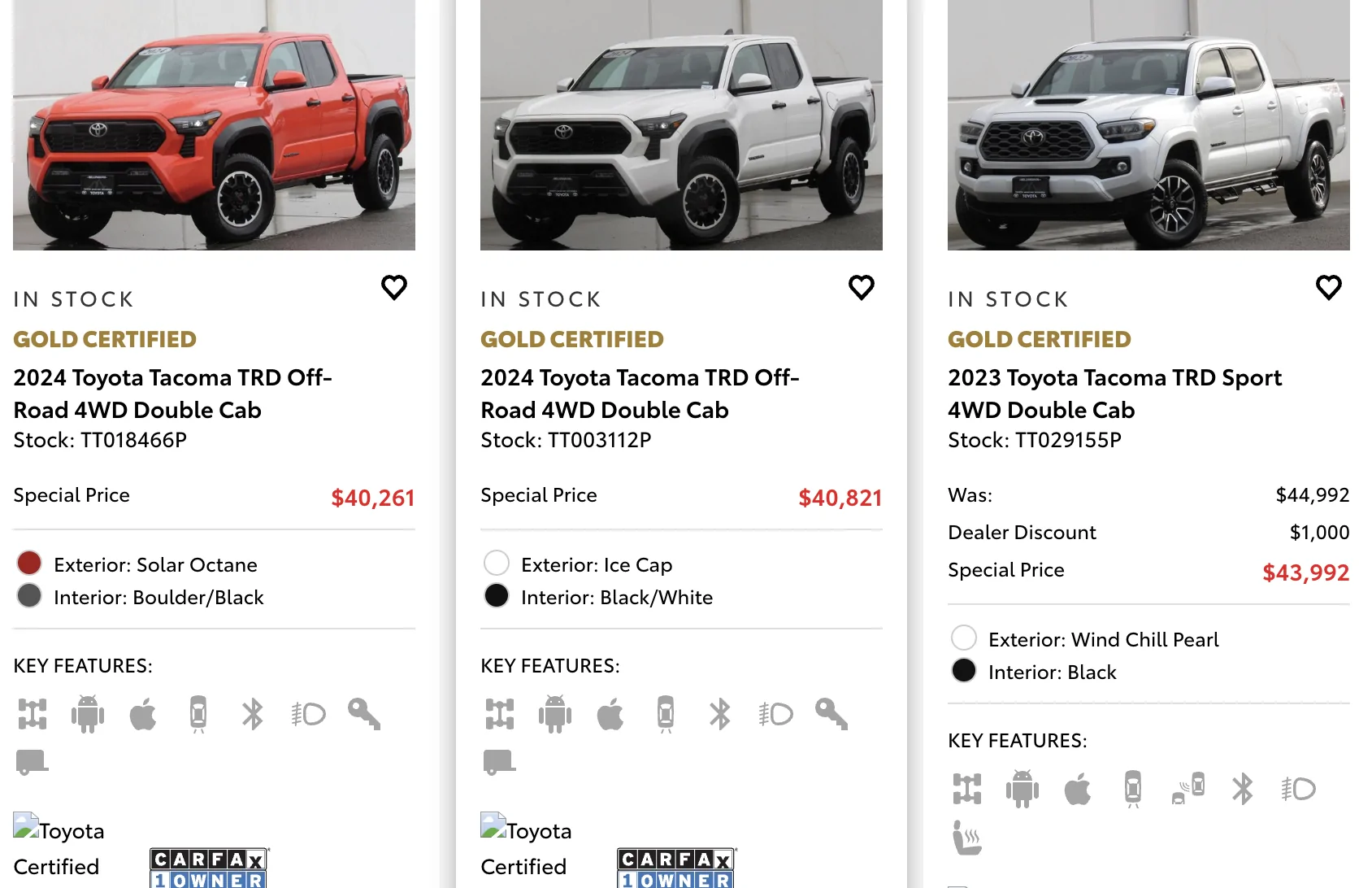Click the tow hitch trailer icon under the Ice Cap Tacoma
Screen dimensions: 1372x888
click(499, 762)
